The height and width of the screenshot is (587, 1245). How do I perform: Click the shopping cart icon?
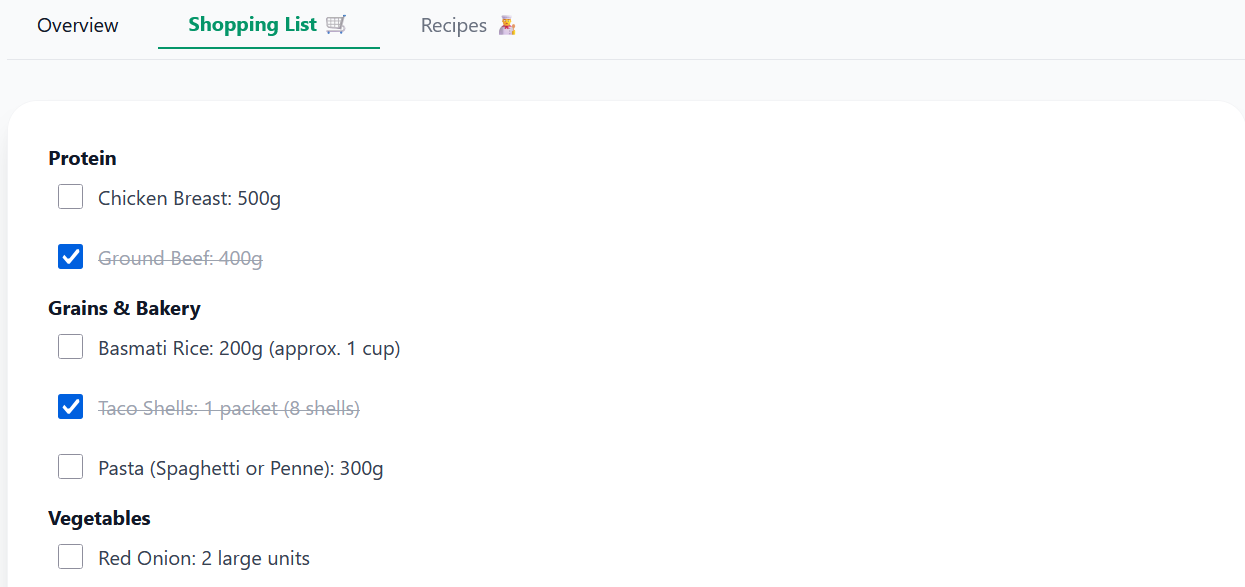pyautogui.click(x=336, y=25)
